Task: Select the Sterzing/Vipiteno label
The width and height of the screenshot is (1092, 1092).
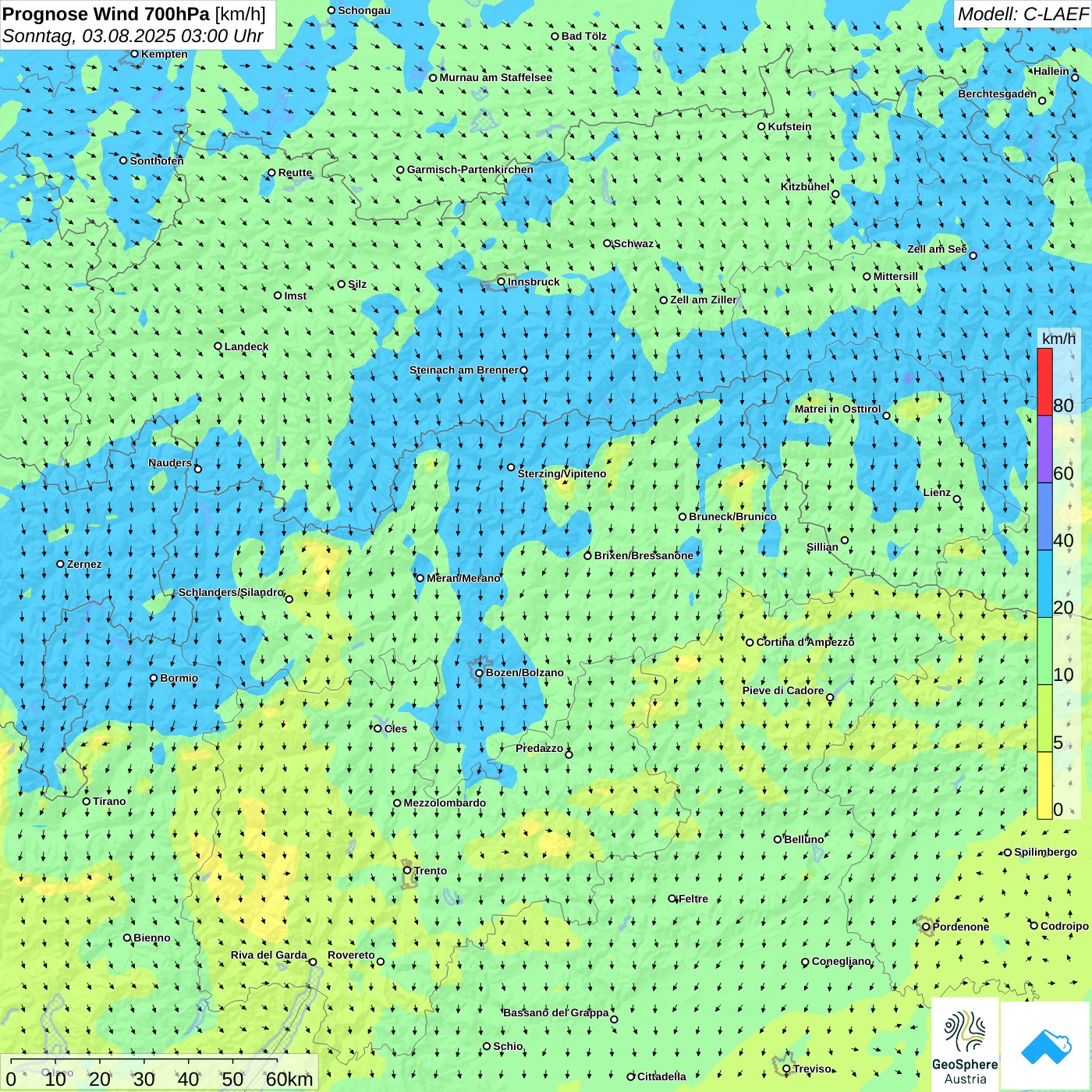Action: click(562, 473)
